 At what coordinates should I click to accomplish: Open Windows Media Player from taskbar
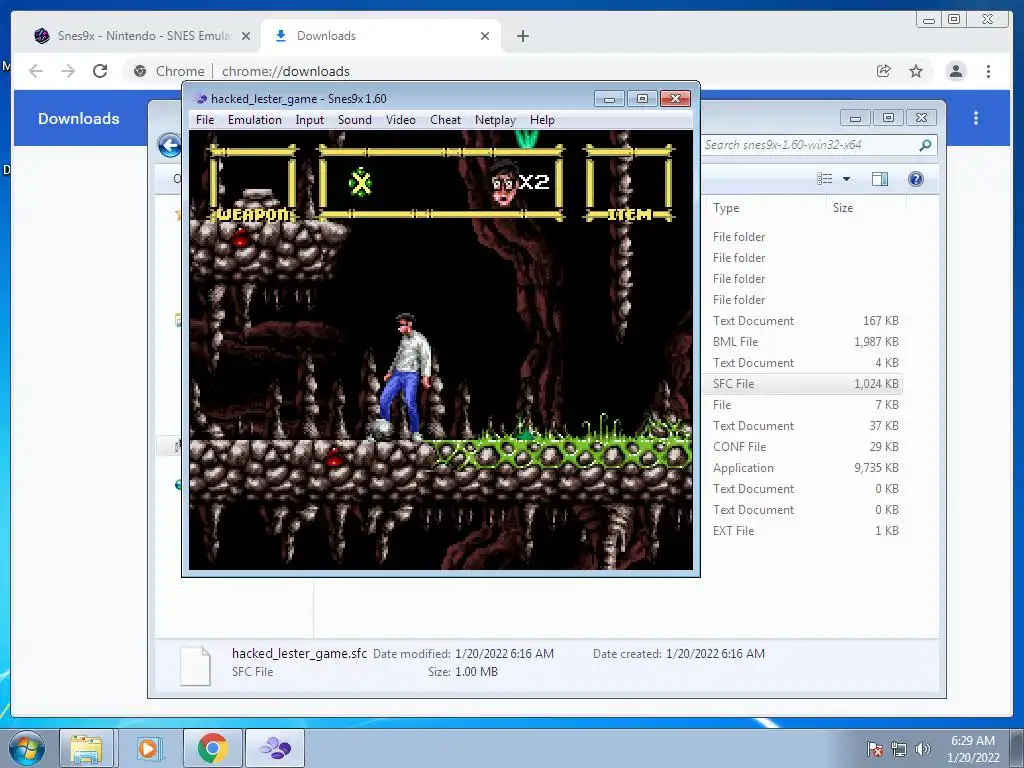coord(148,748)
